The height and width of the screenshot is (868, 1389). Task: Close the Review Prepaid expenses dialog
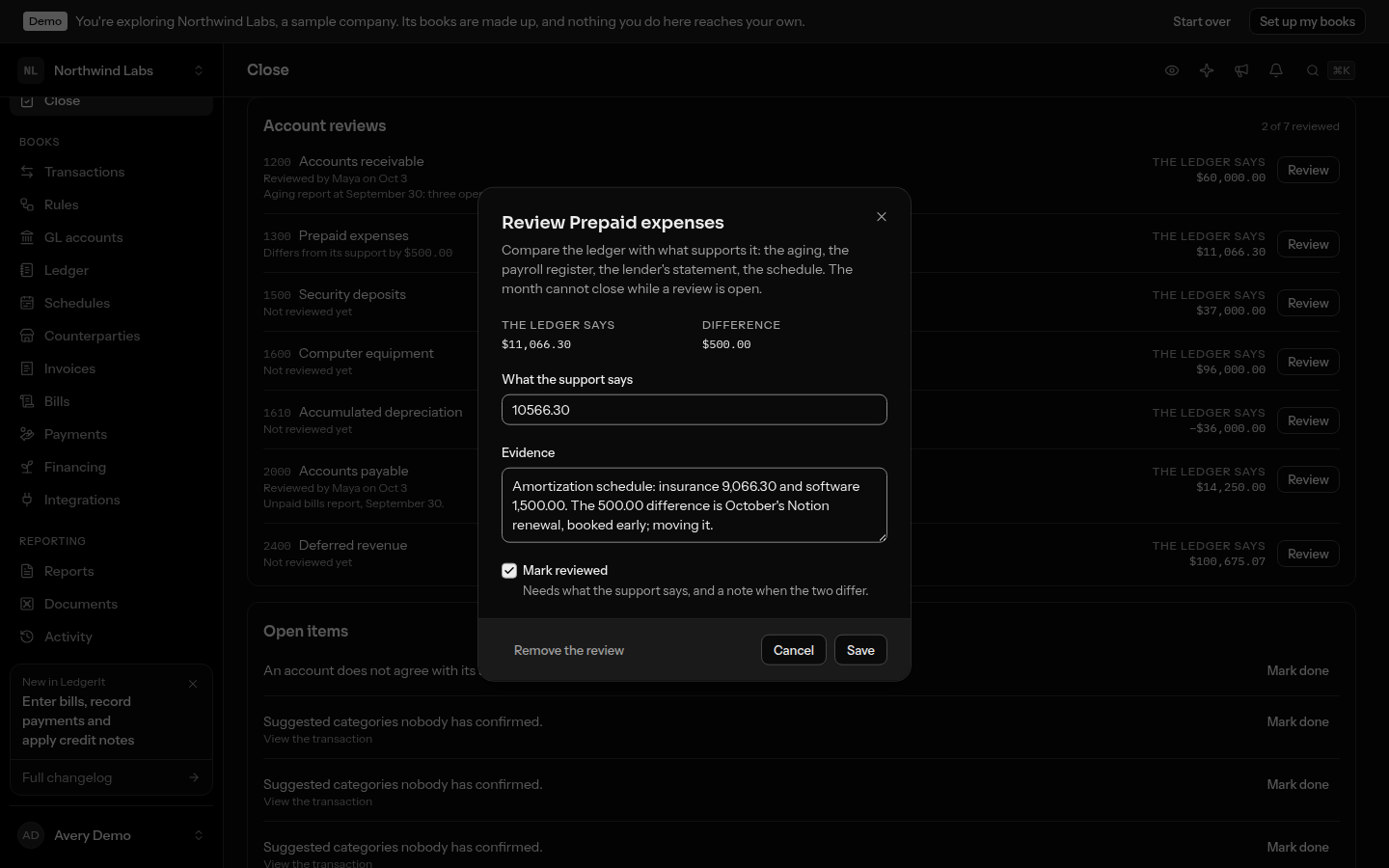(882, 217)
